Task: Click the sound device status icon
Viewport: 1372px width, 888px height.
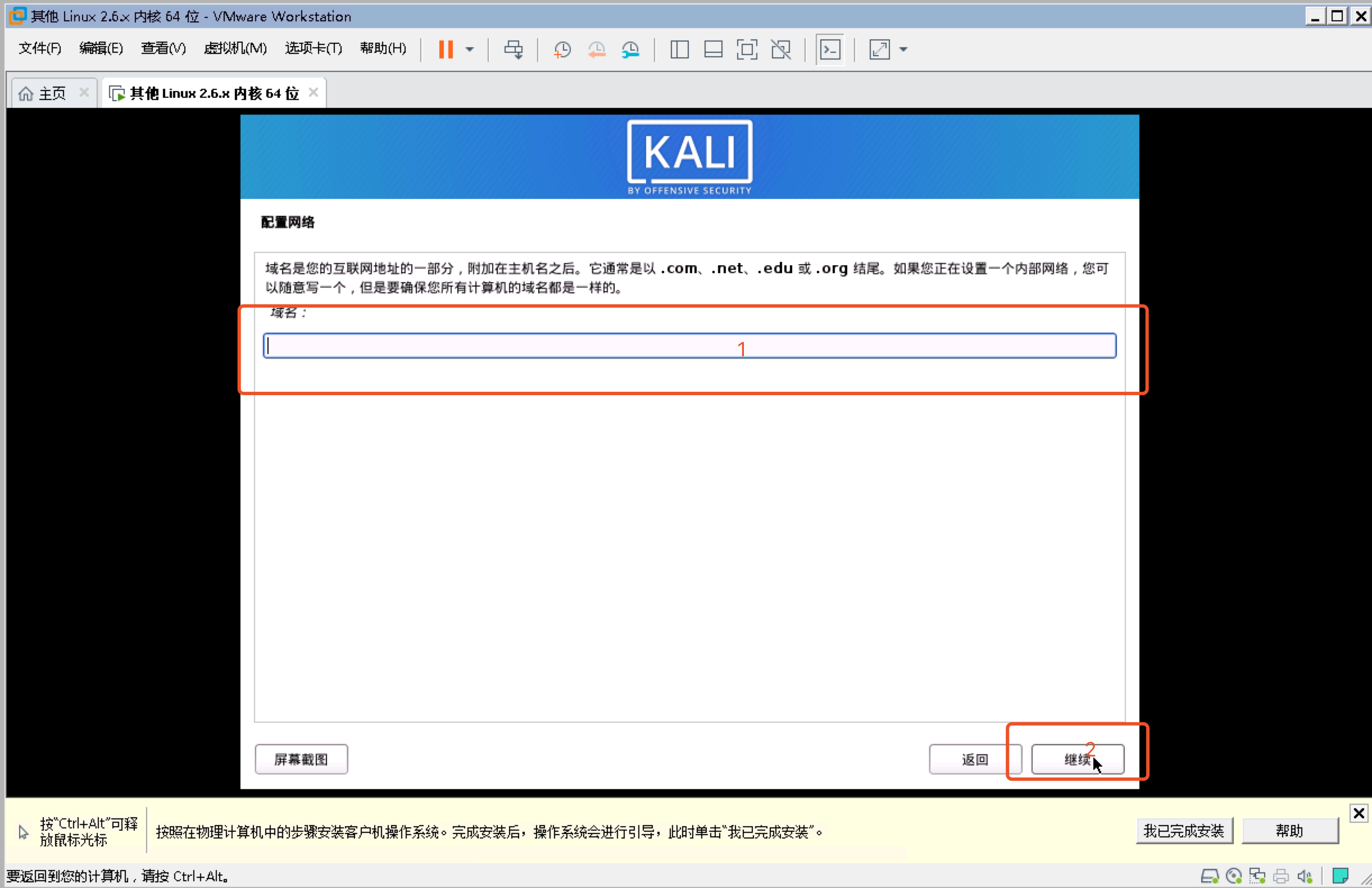Action: point(1305,875)
